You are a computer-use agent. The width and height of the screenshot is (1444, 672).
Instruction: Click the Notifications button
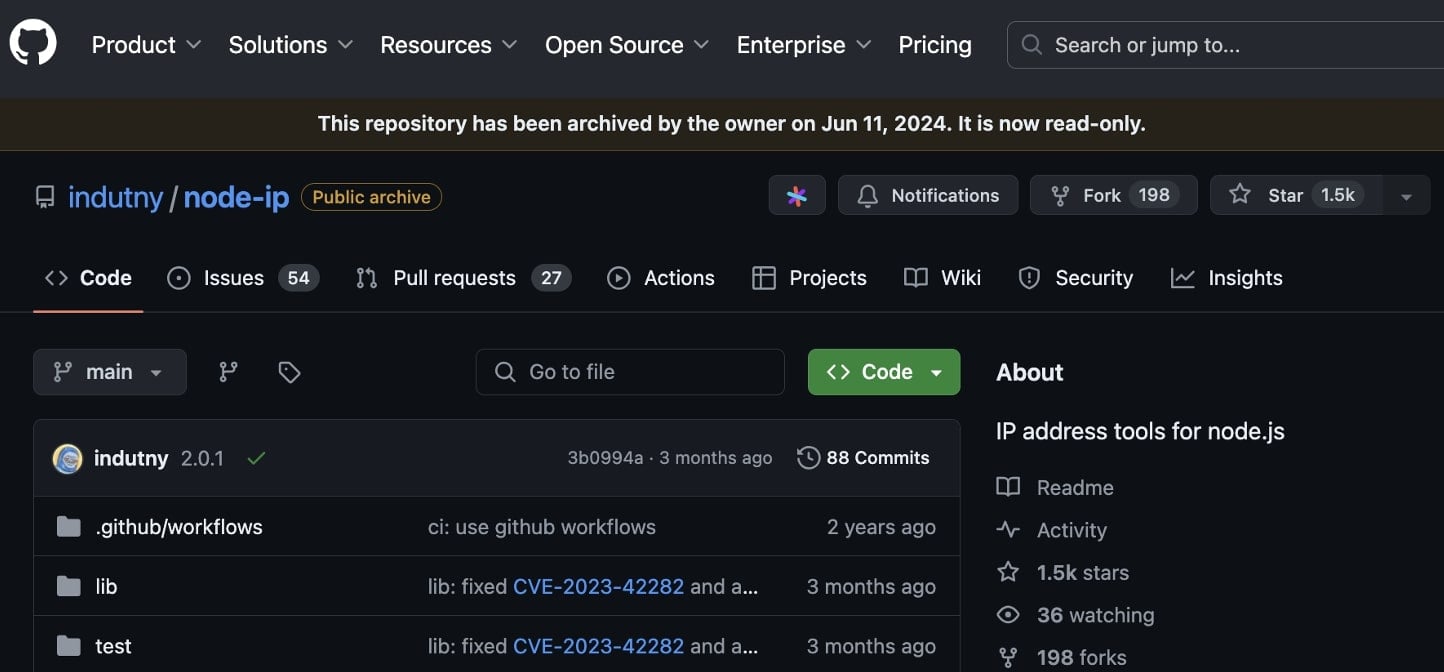(x=928, y=195)
